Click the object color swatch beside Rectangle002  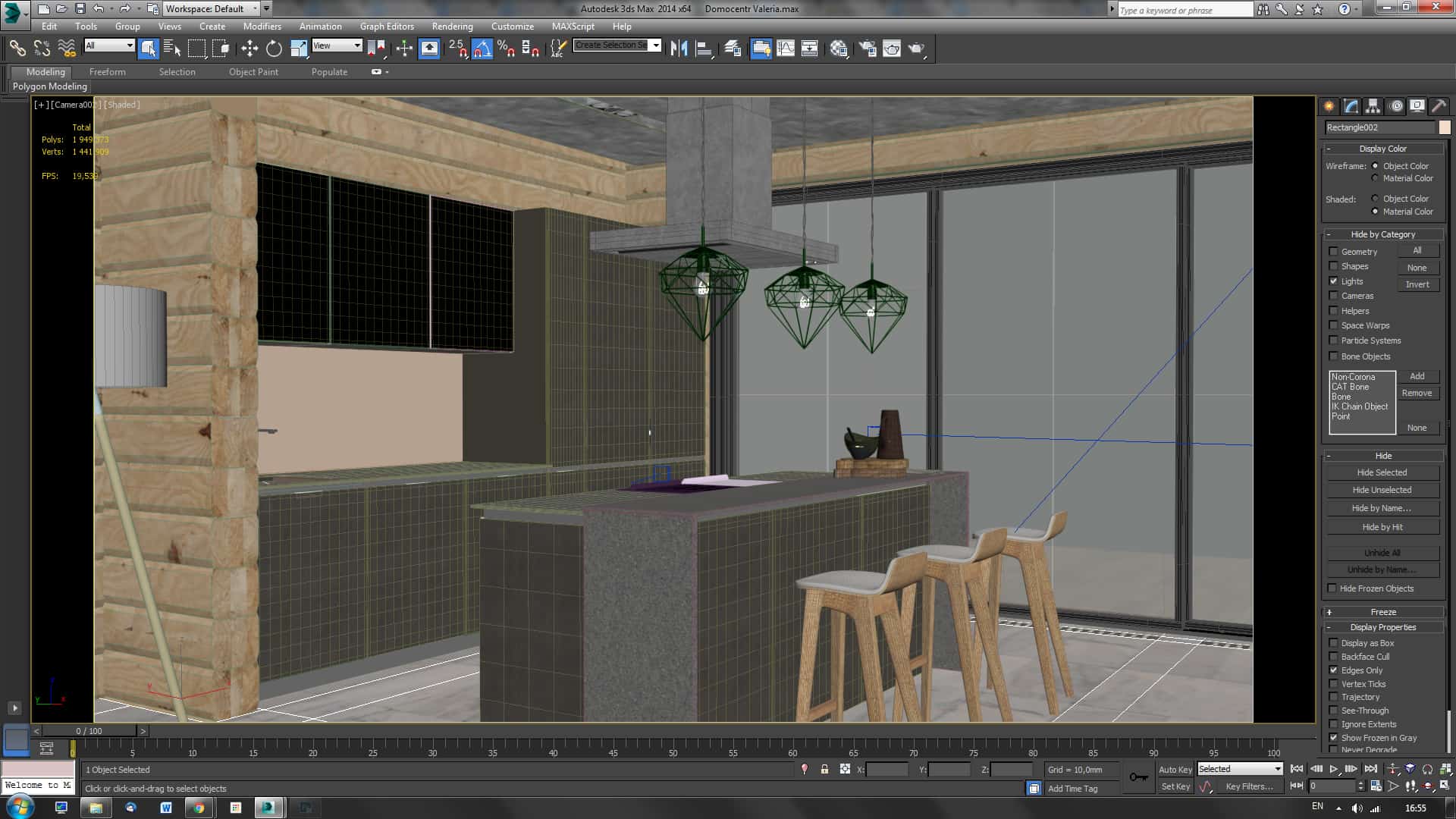(1444, 127)
